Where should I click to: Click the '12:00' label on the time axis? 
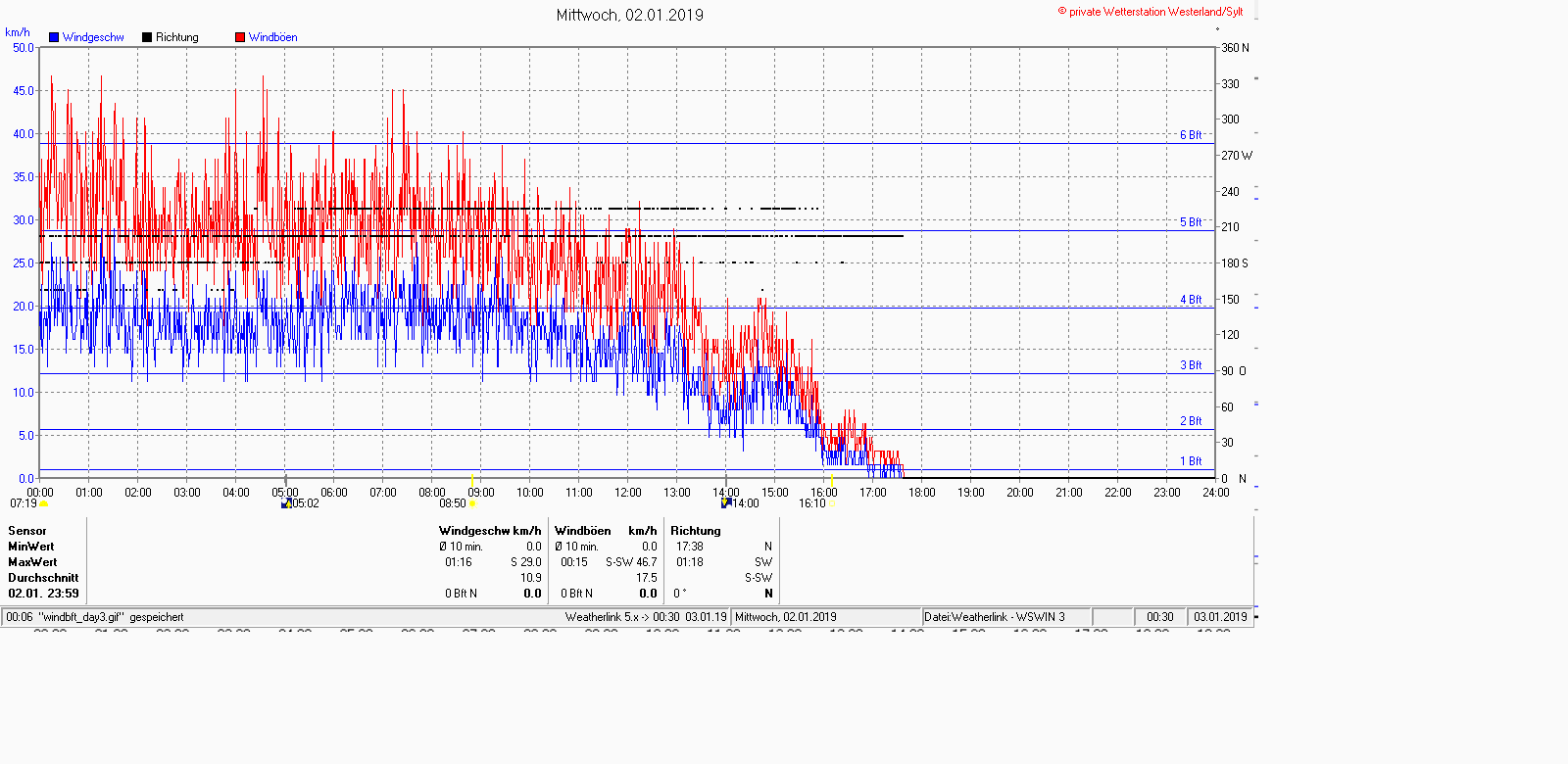tap(628, 493)
